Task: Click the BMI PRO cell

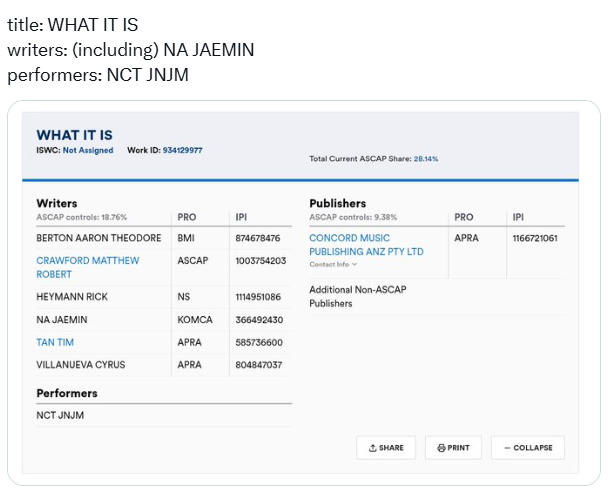Action: [186, 238]
